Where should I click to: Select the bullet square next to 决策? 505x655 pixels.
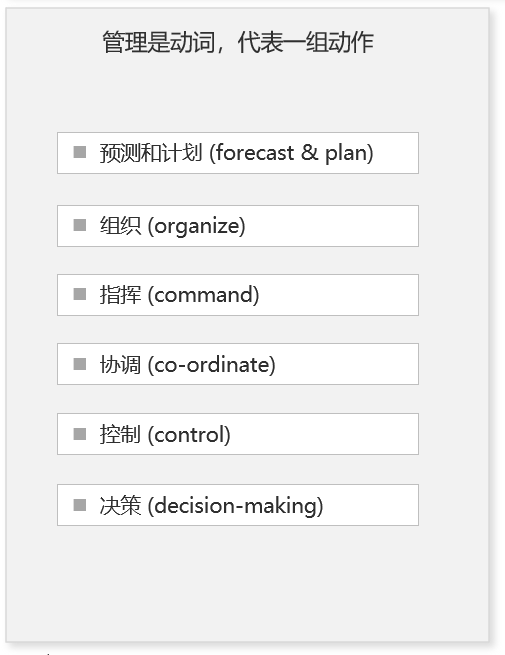tap(80, 505)
